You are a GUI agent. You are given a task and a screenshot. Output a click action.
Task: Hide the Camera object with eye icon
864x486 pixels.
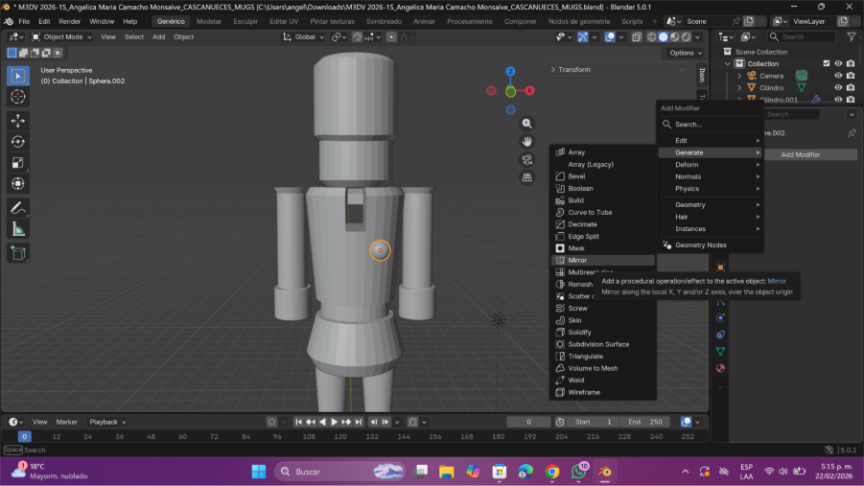[838, 76]
